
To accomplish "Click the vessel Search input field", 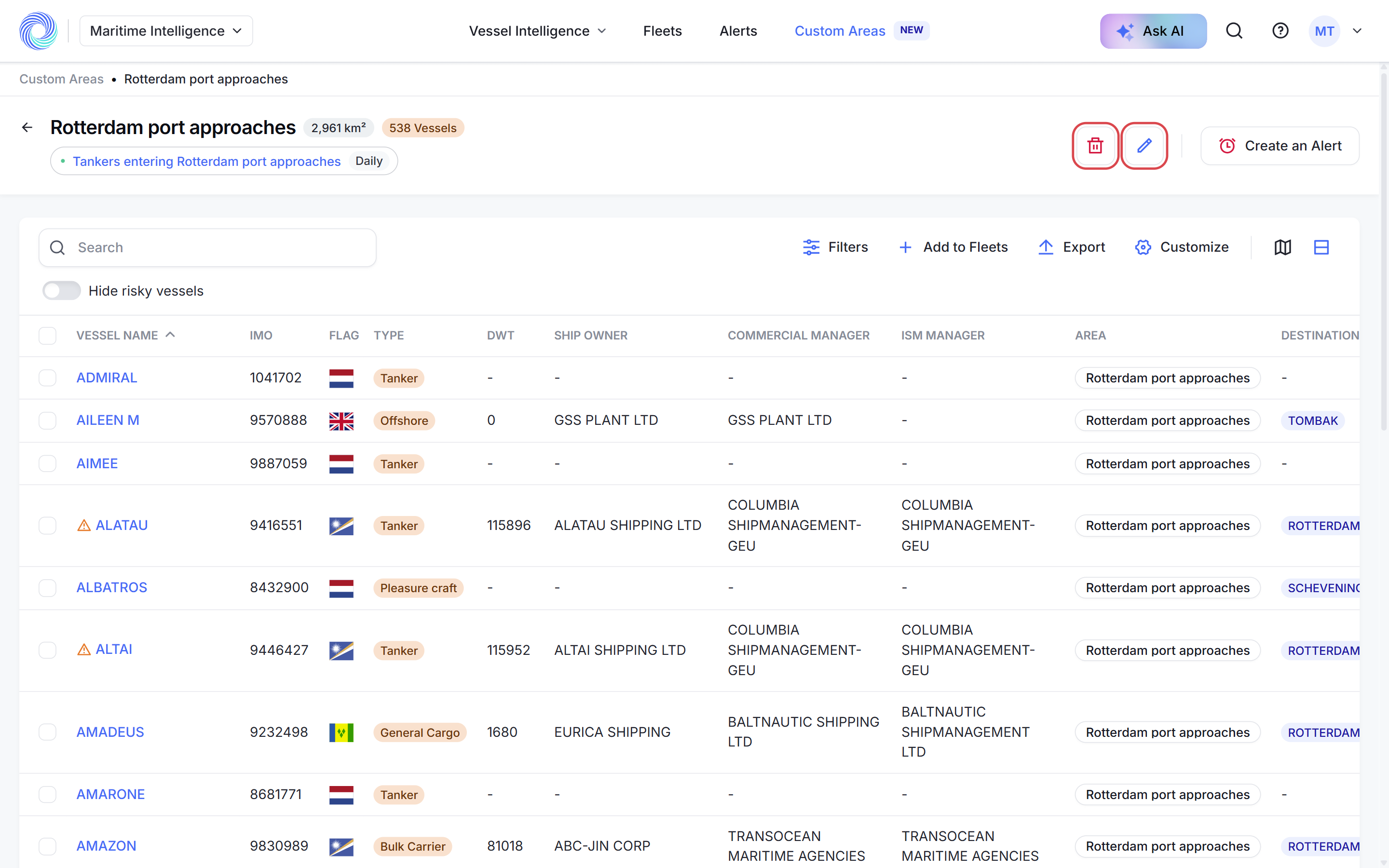I will (207, 247).
